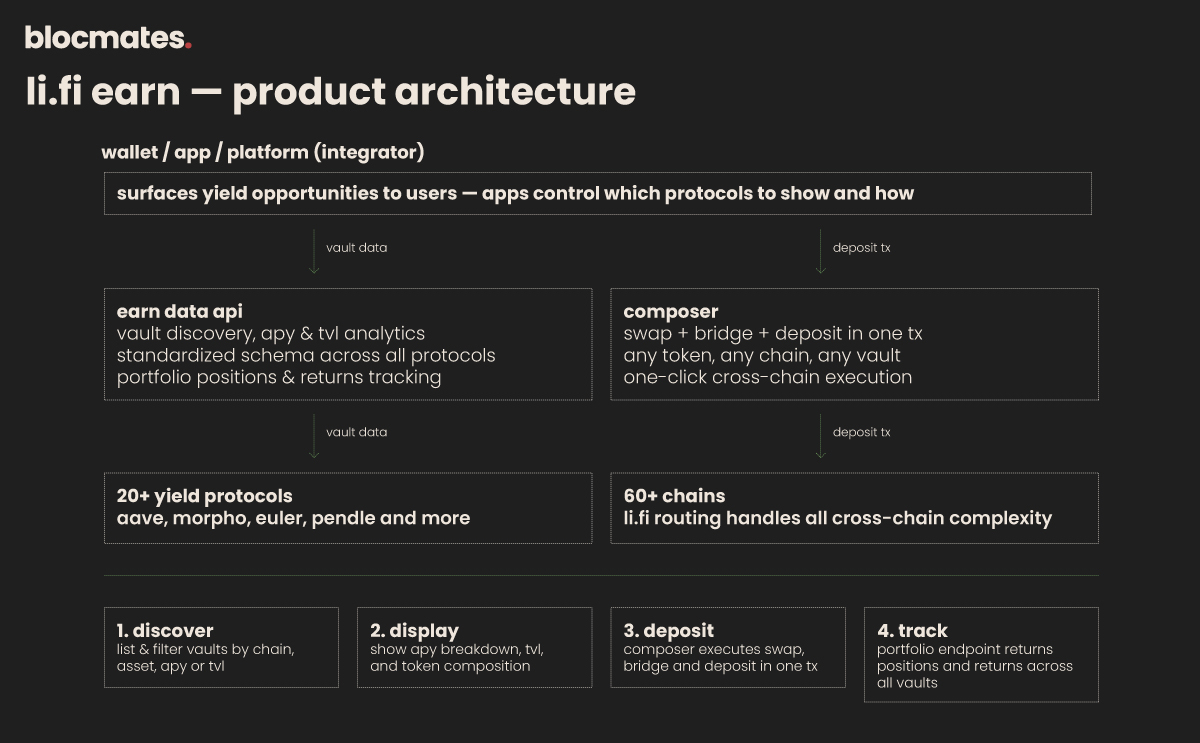This screenshot has height=743, width=1200.
Task: Click 'show apy breakdown, tvl' description
Action: tap(457, 657)
